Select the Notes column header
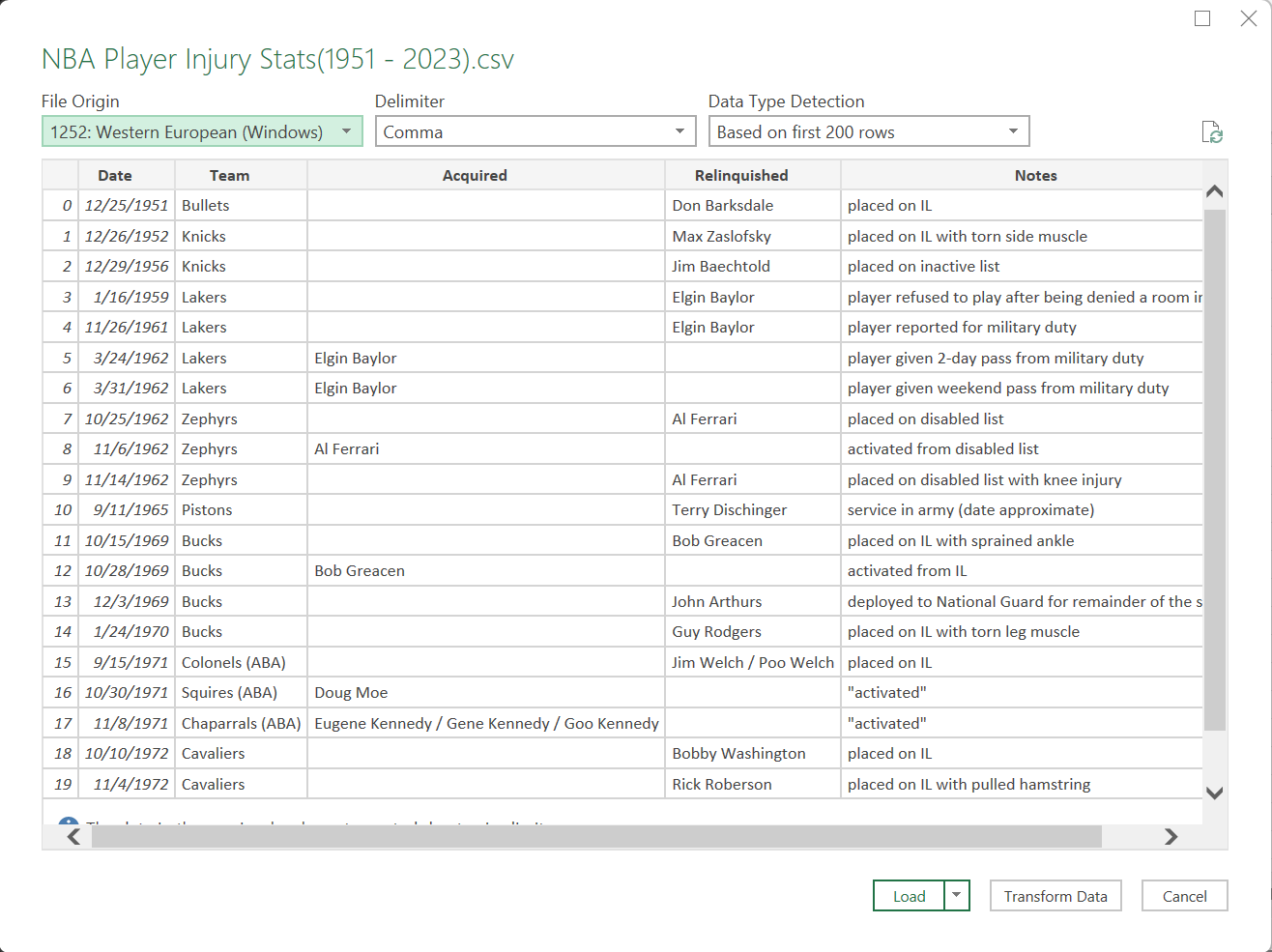1272x952 pixels. point(1035,175)
